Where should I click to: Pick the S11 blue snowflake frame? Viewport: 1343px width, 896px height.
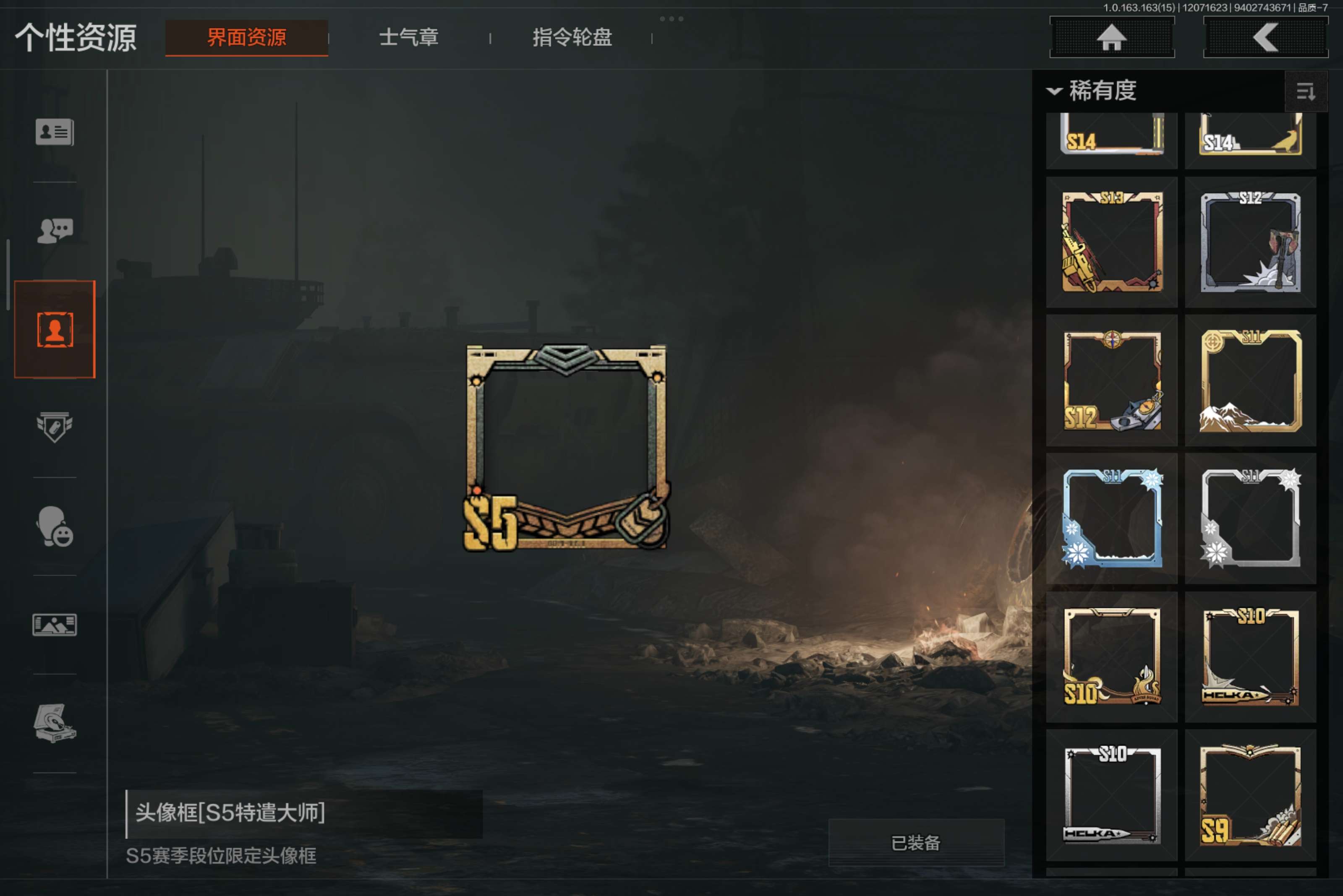tap(1111, 518)
